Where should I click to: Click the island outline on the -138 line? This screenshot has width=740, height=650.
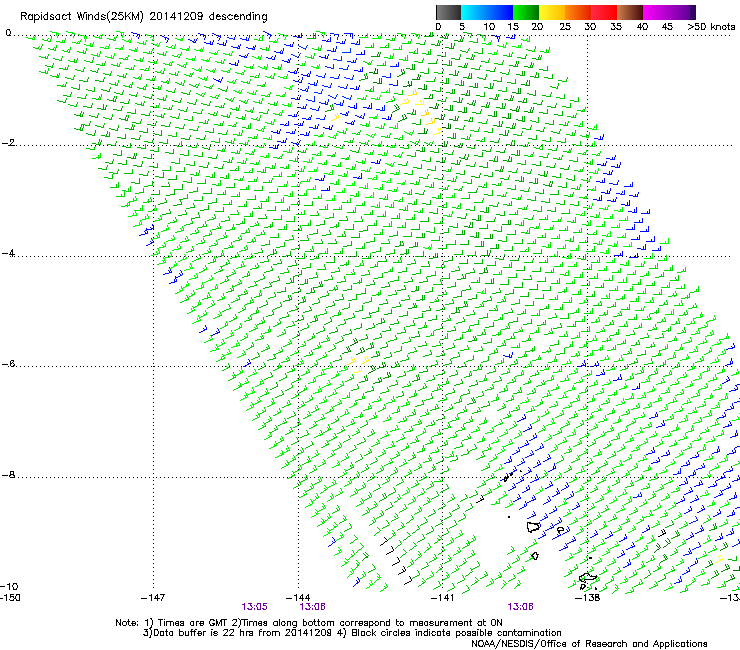[x=588, y=578]
